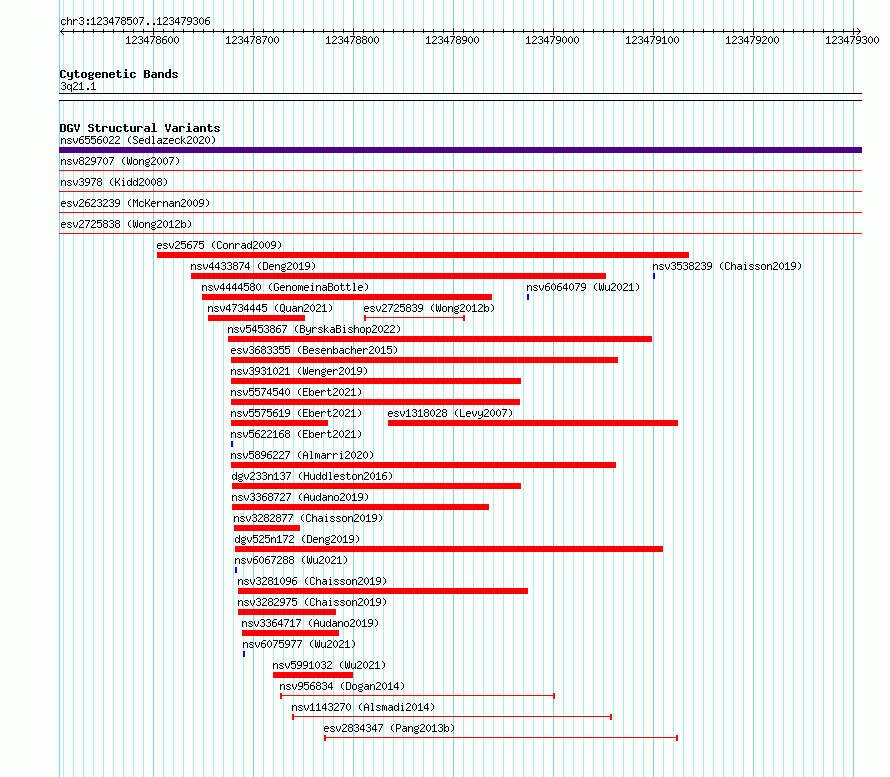Click nsv3538239 (Chaisson2019) blue marker
The height and width of the screenshot is (777, 890).
[x=654, y=276]
